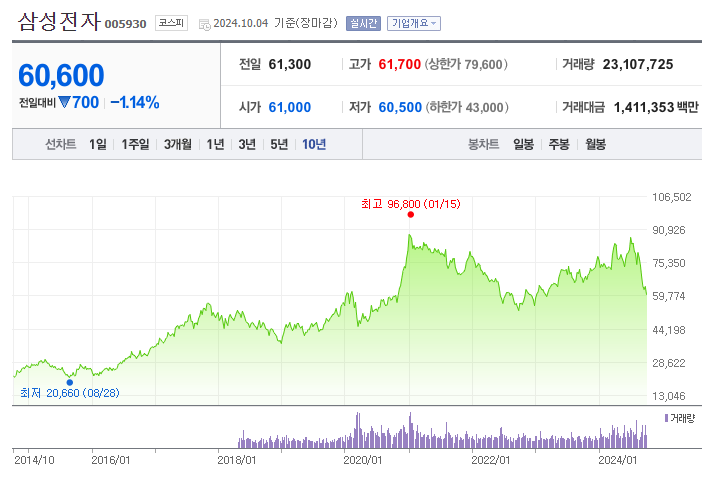Screen dimensions: 702x485
Task: Click the blue 최저 low marker dot
Action: 69,382
